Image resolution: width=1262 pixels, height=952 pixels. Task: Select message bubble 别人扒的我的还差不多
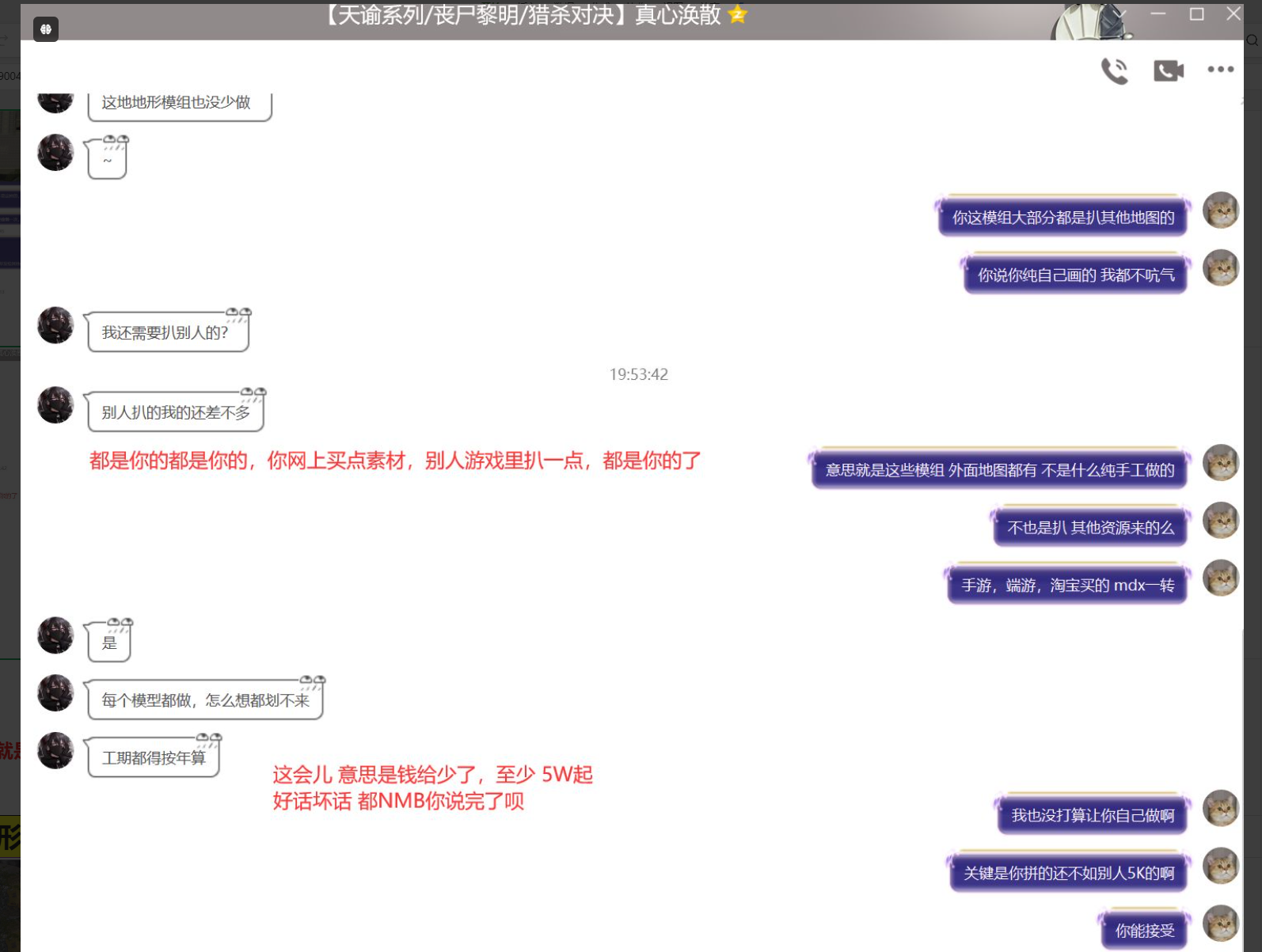[x=176, y=412]
